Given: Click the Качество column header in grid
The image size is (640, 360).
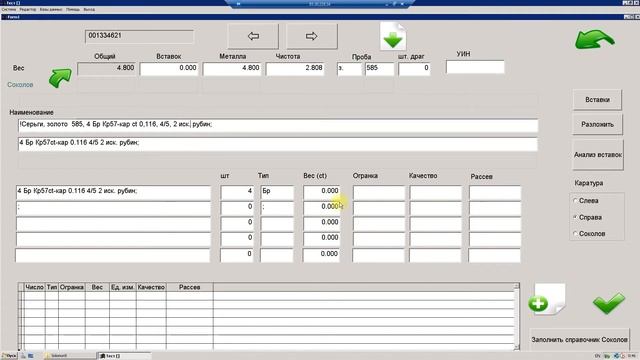Looking at the screenshot, I should 151,287.
